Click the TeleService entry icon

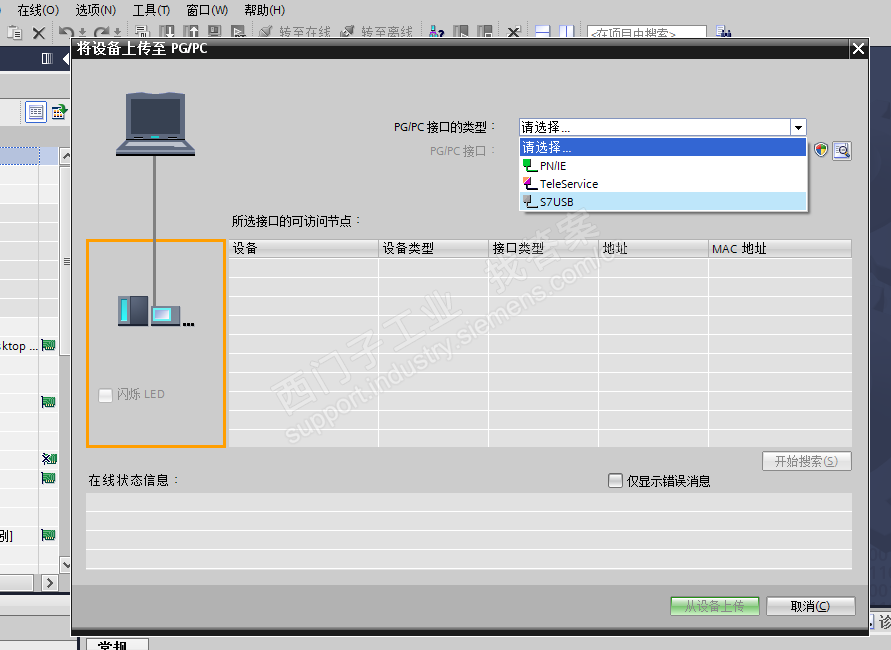click(530, 184)
